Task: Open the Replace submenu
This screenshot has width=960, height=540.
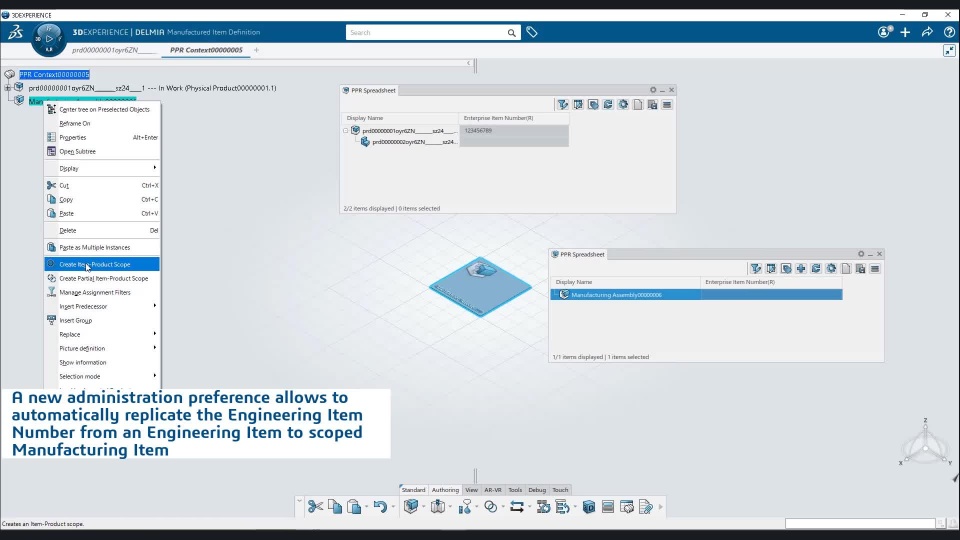Action: pos(102,335)
